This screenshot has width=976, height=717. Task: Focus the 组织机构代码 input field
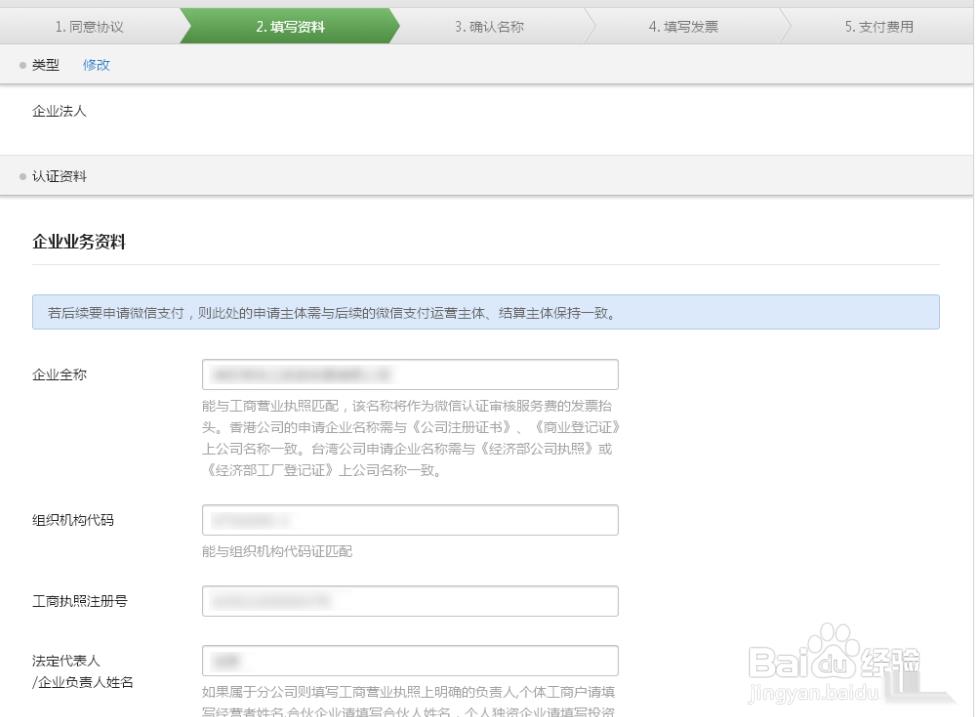(x=410, y=520)
